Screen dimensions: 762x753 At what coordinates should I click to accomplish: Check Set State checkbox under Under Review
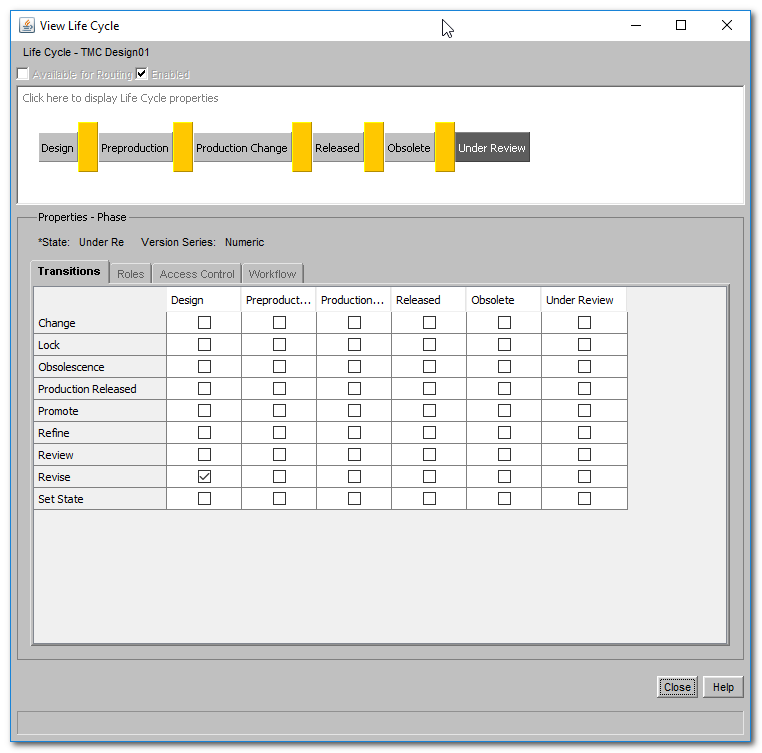[584, 499]
